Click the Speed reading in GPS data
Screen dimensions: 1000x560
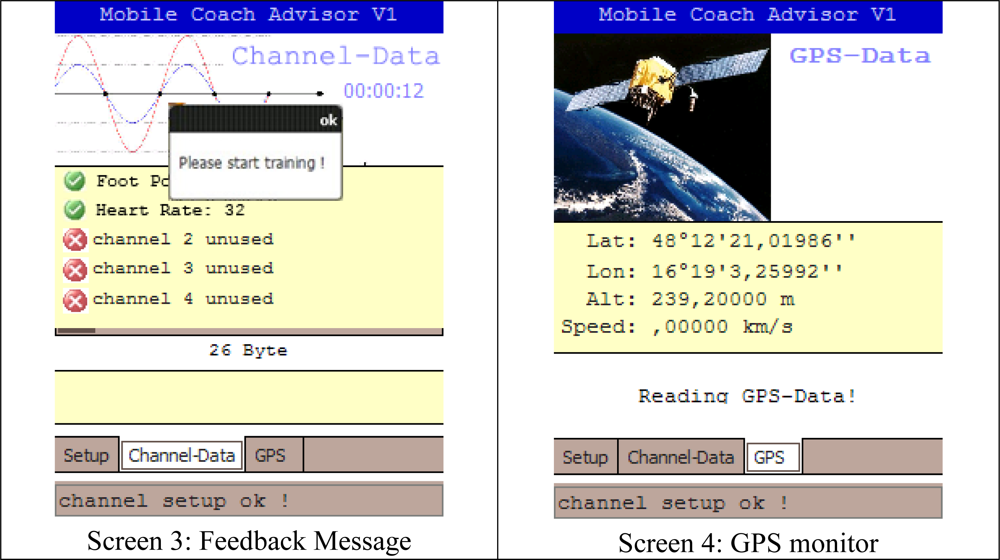677,327
